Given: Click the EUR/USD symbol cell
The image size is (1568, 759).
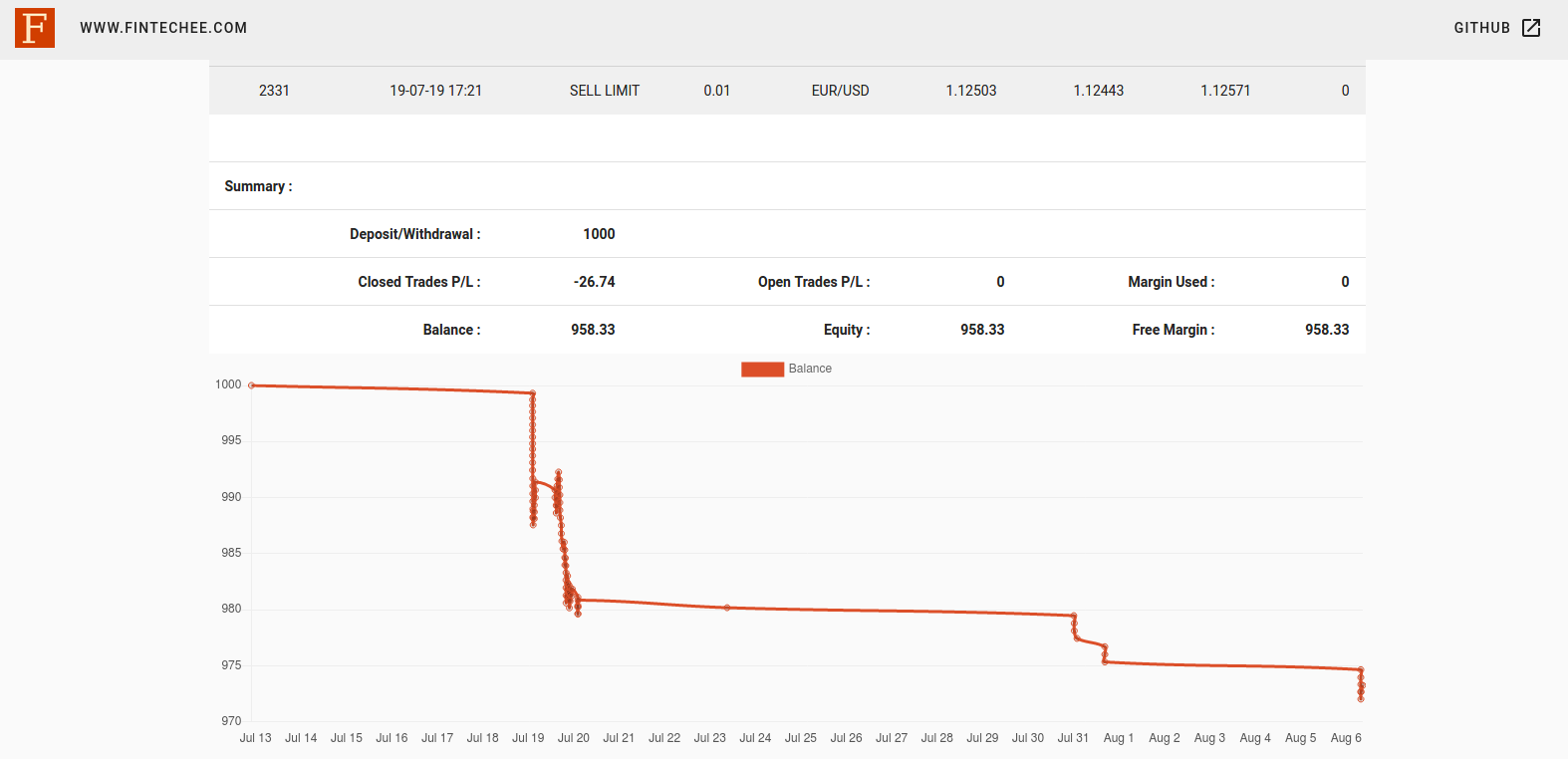Looking at the screenshot, I should [x=840, y=91].
